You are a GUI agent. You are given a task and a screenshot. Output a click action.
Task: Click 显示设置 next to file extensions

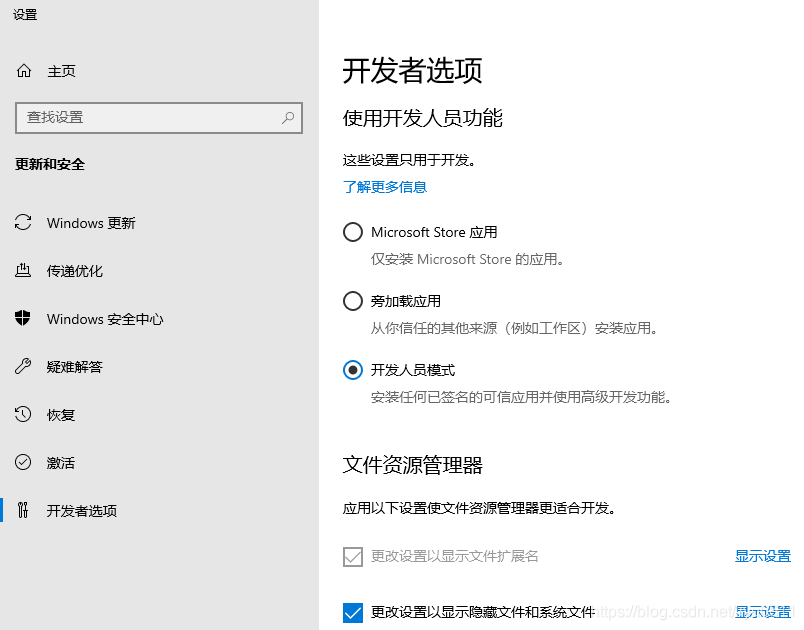pyautogui.click(x=763, y=556)
